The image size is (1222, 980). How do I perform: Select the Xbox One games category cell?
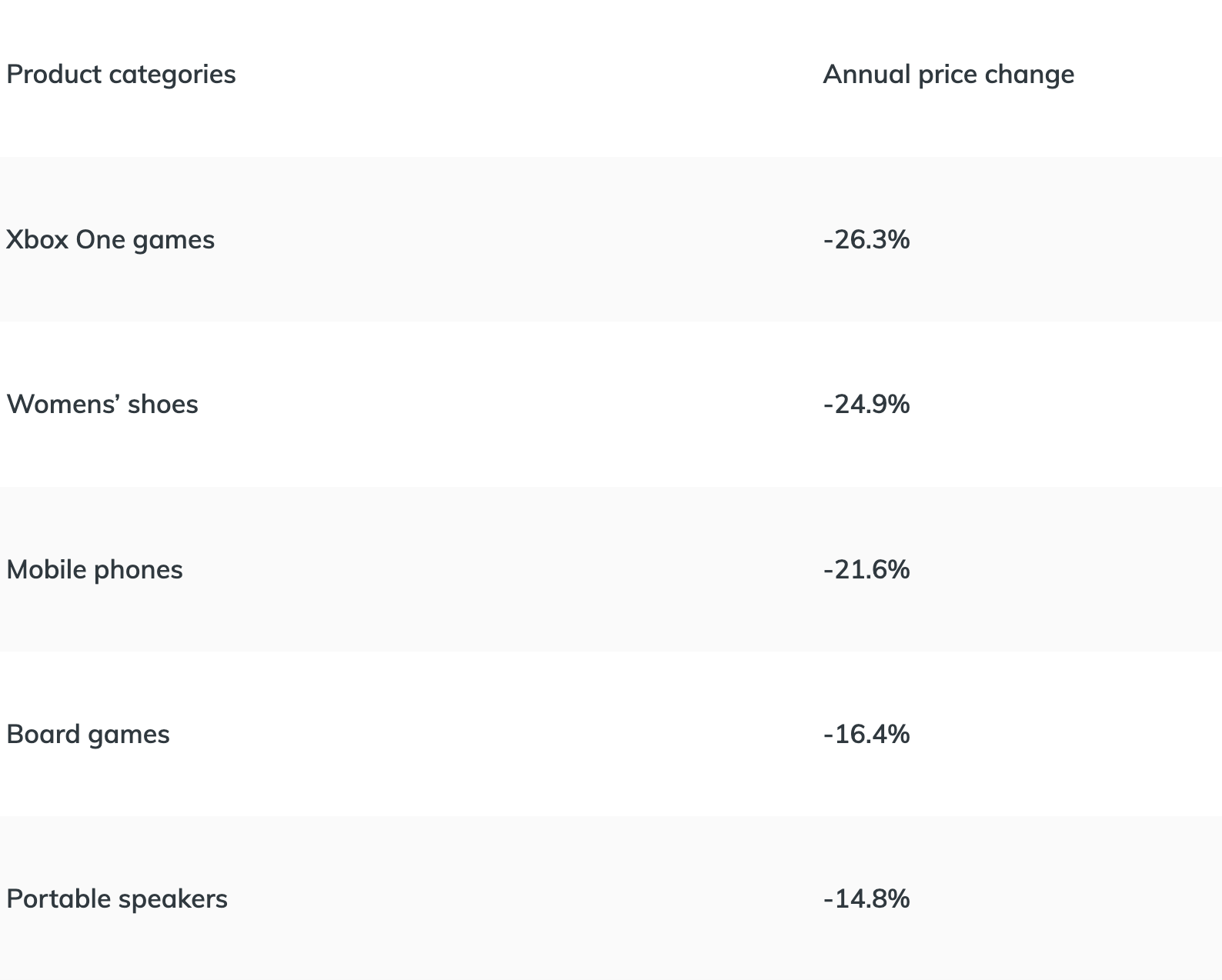110,240
